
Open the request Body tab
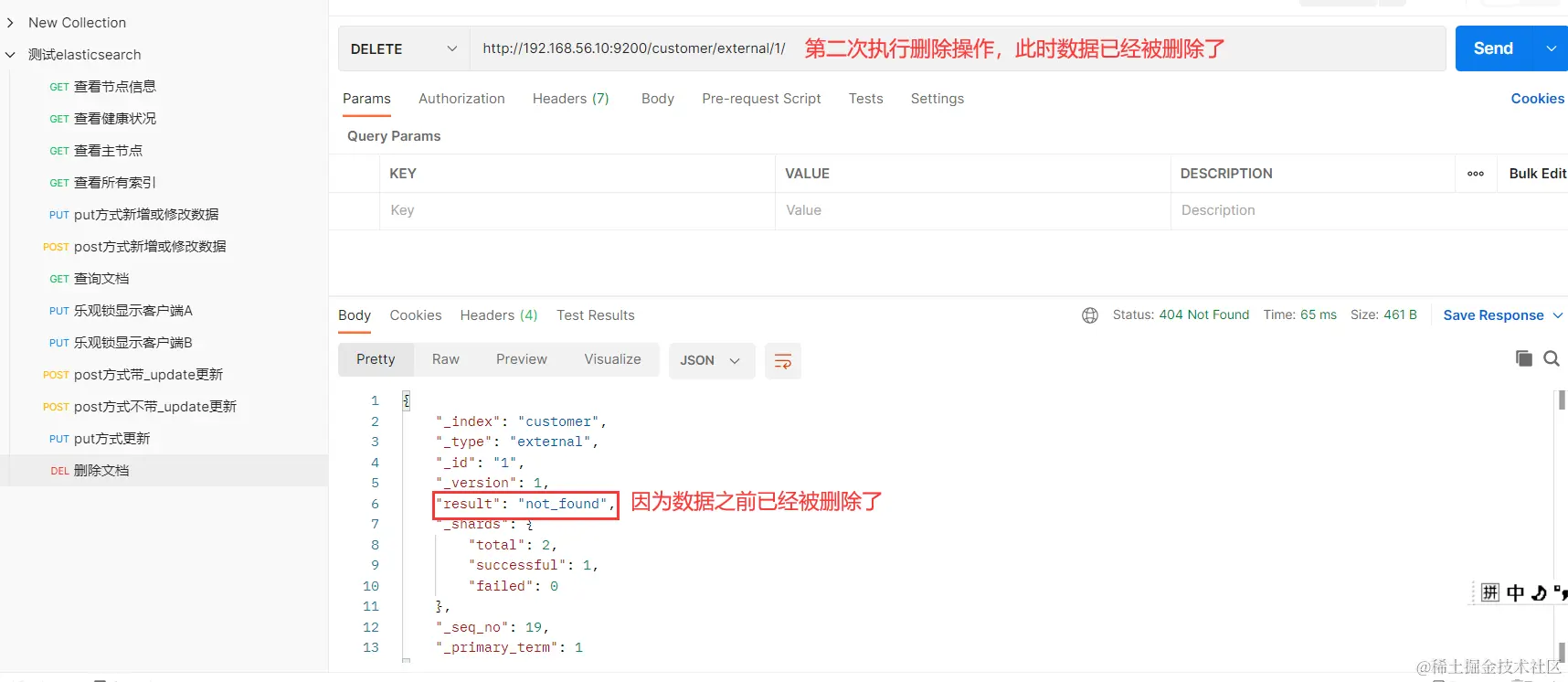point(658,99)
